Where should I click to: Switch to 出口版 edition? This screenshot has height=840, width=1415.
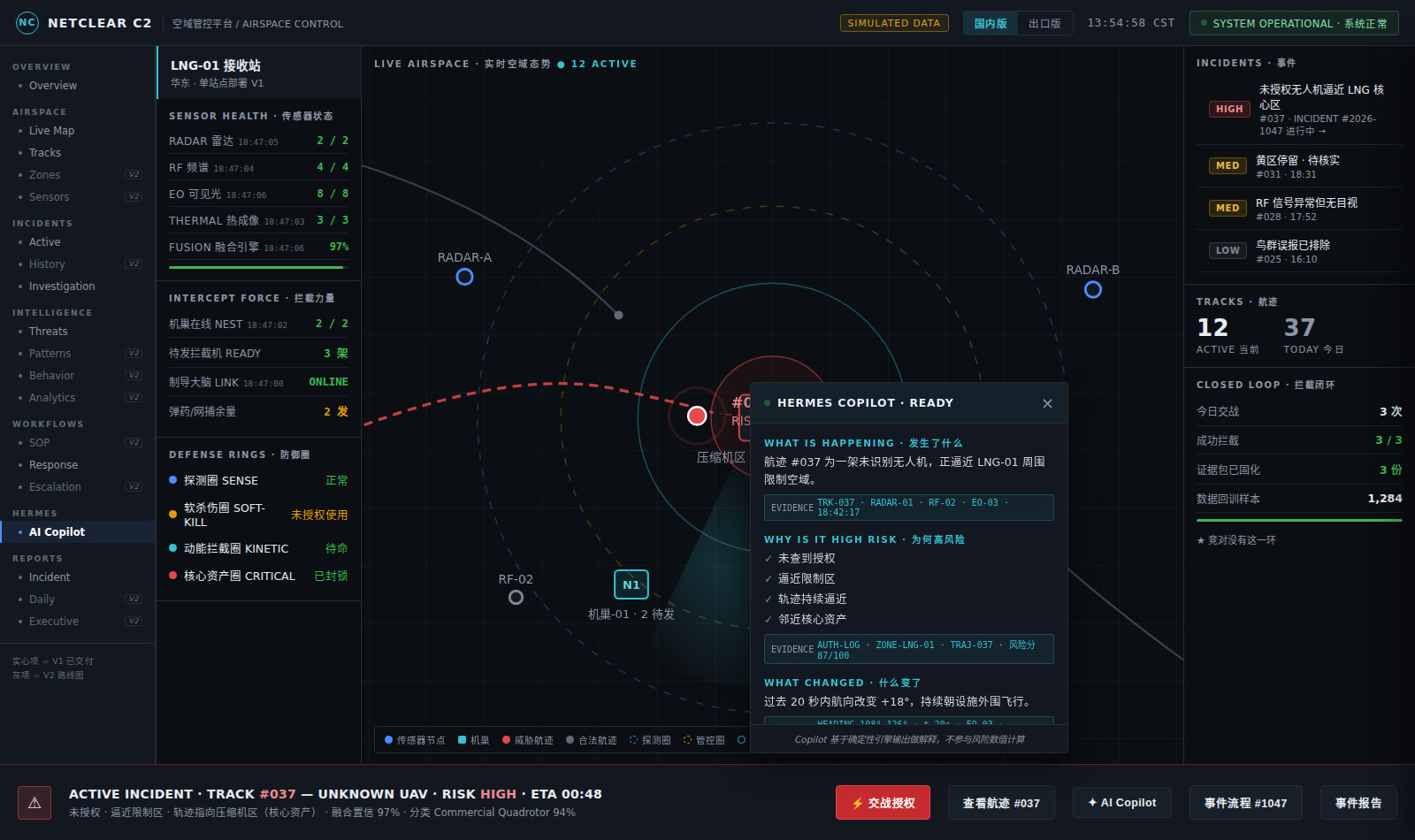coord(1044,23)
